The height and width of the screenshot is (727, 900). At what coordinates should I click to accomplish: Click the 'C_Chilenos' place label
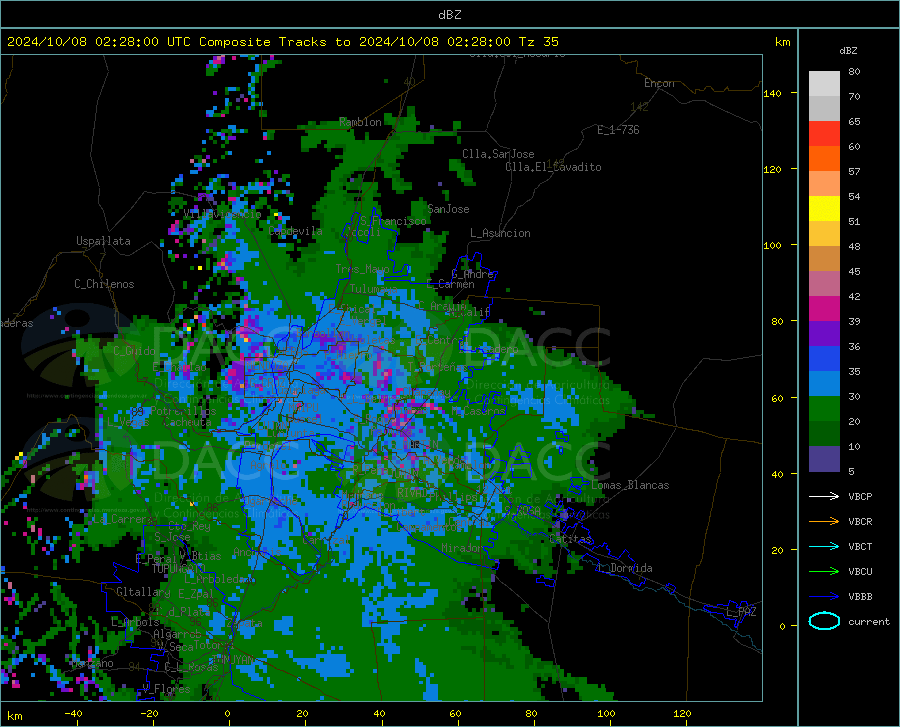tap(104, 284)
